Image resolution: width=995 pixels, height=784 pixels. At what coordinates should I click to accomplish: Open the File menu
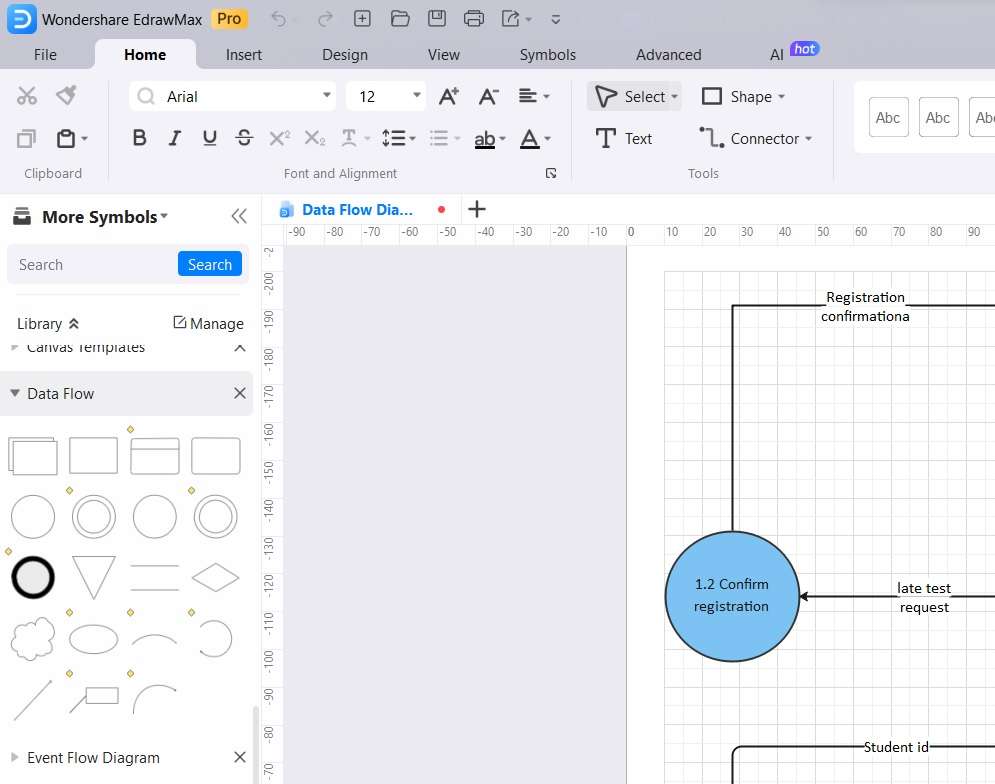pyautogui.click(x=45, y=55)
